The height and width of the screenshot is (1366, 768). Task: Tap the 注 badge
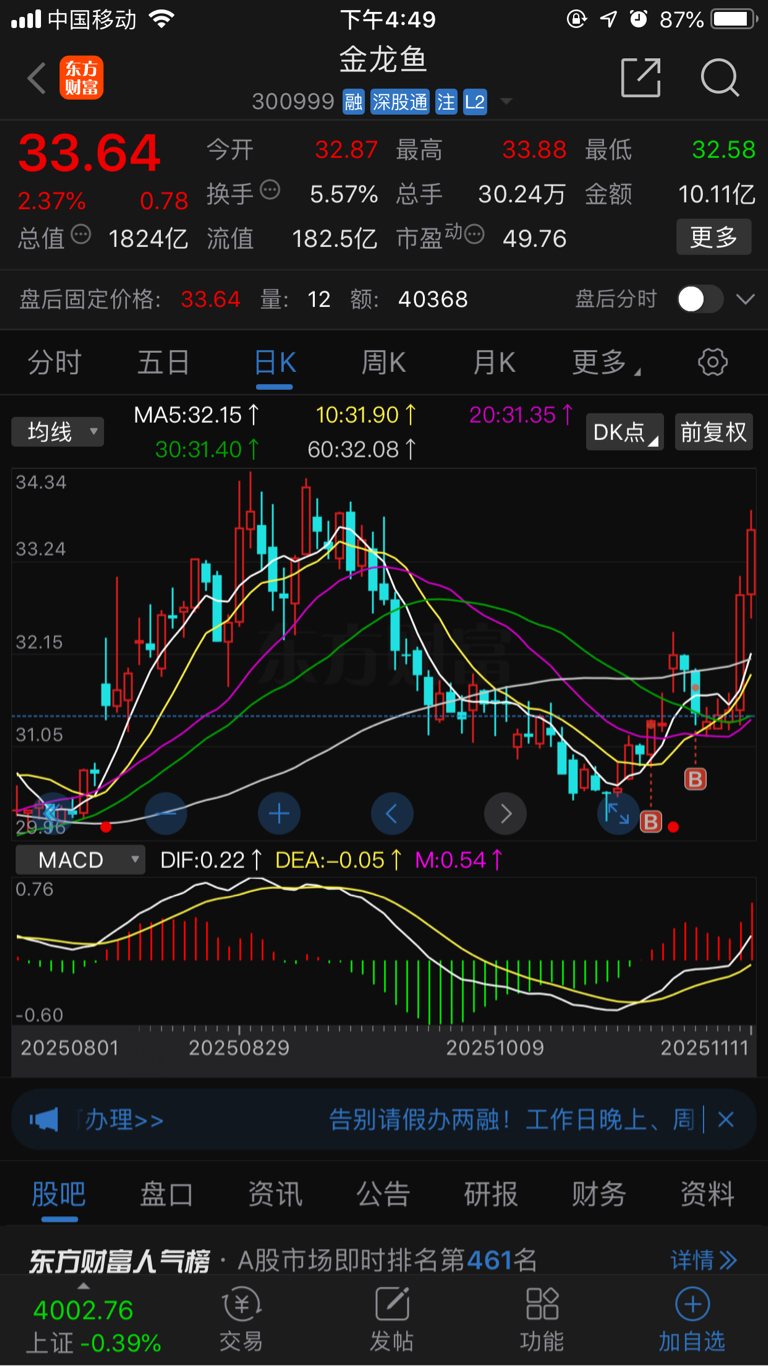[446, 101]
